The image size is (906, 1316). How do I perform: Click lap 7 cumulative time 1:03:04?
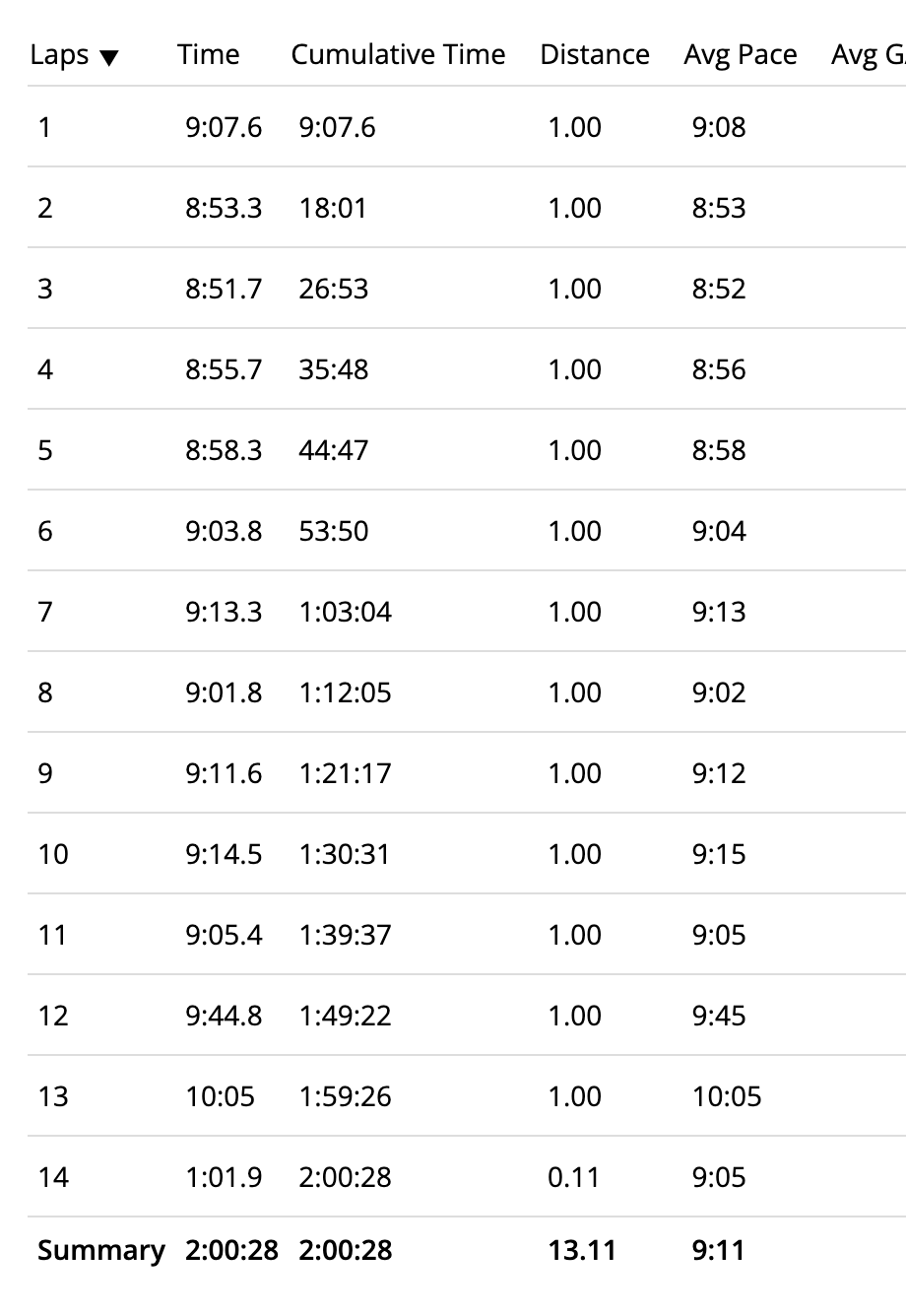click(346, 612)
